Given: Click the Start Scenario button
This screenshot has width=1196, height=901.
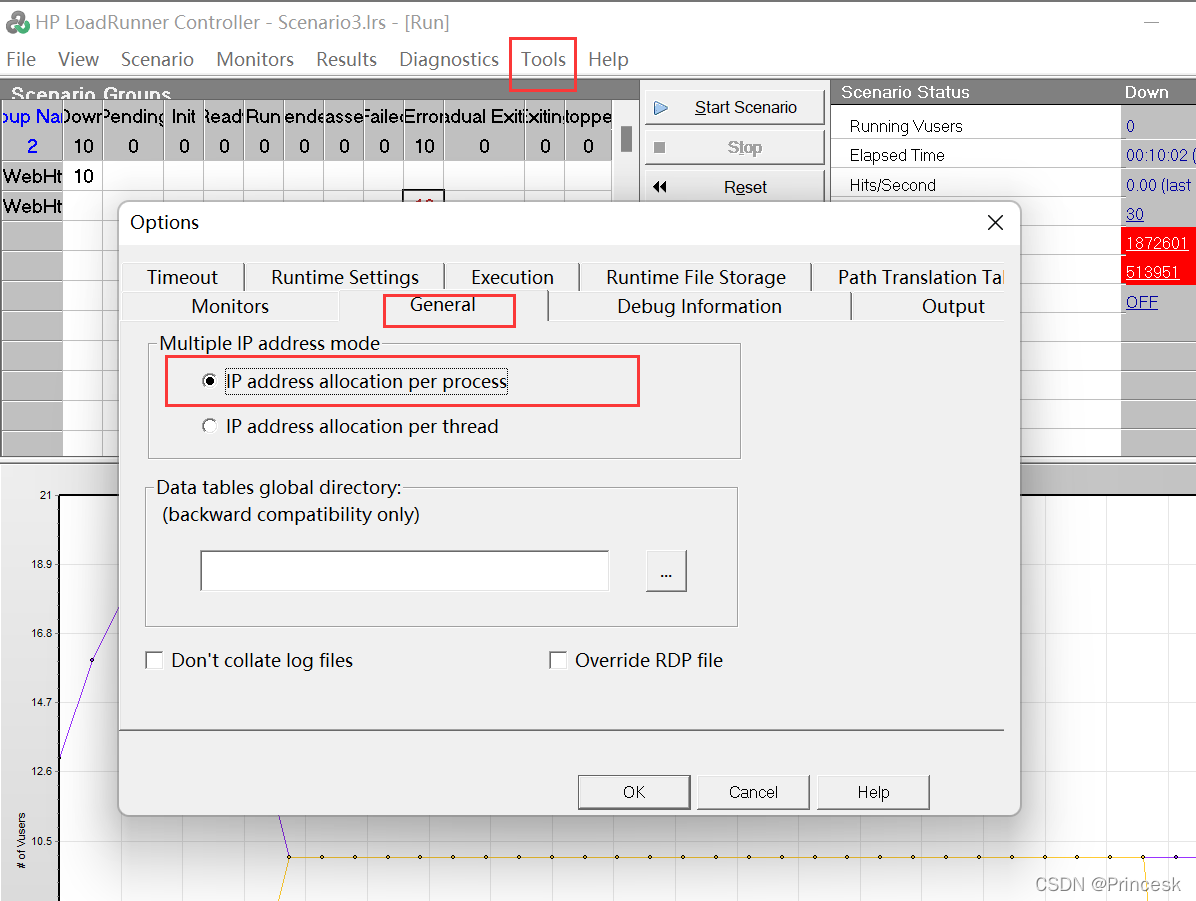Looking at the screenshot, I should click(735, 108).
